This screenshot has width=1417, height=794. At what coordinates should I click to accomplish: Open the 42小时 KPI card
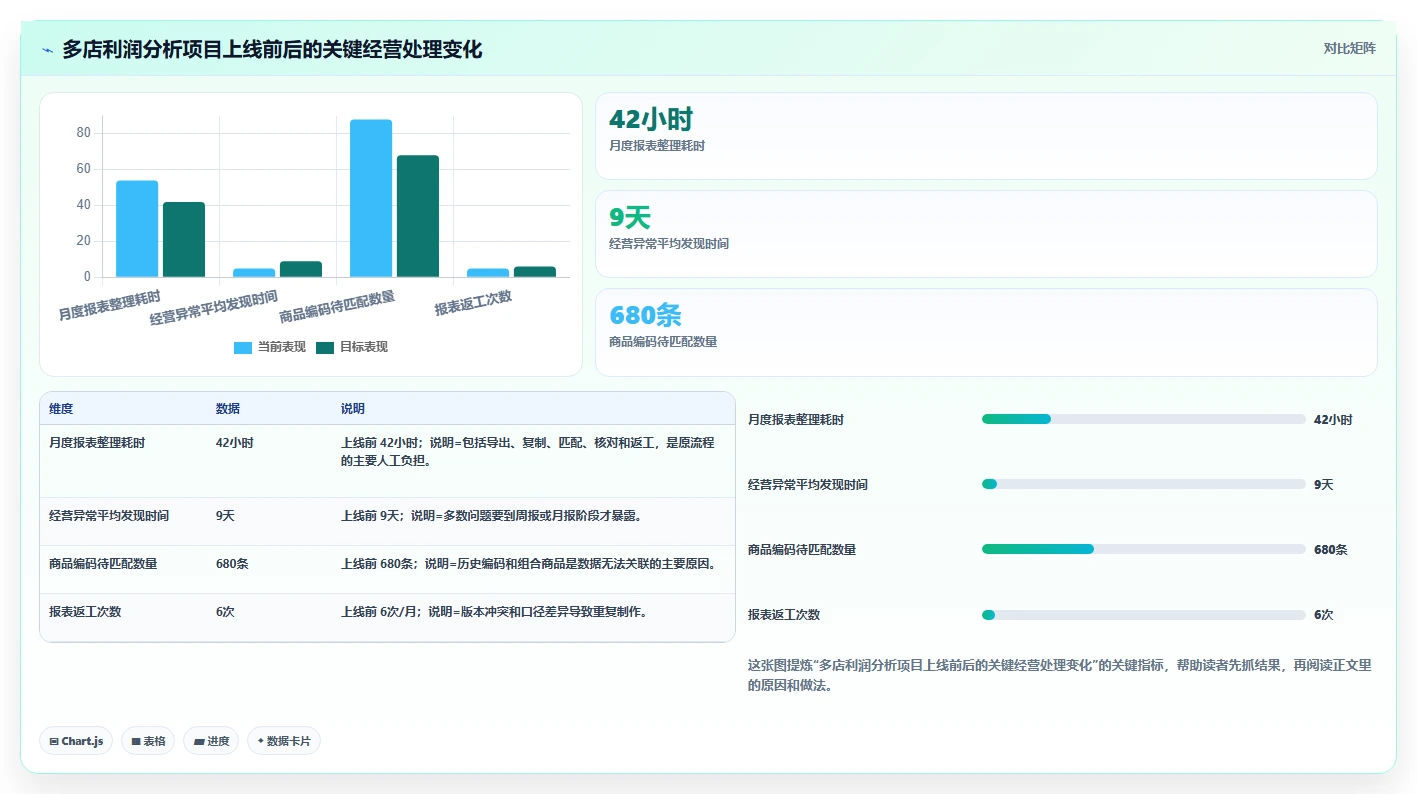pyautogui.click(x=986, y=136)
